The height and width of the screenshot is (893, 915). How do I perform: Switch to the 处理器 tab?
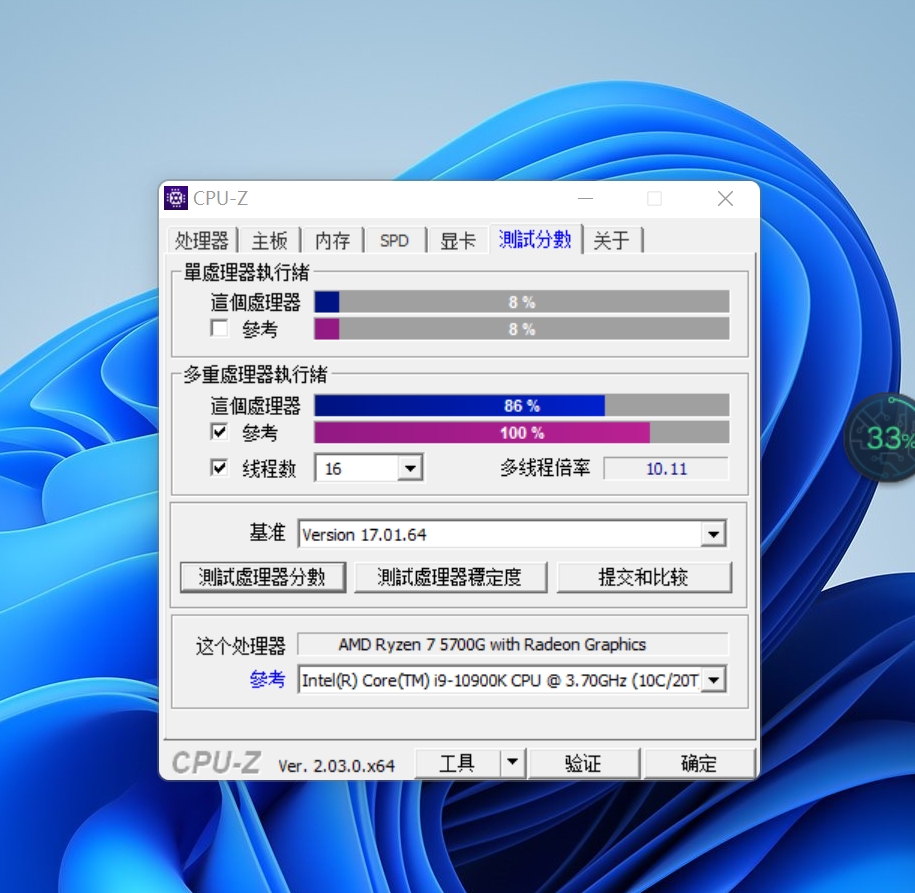pos(201,240)
